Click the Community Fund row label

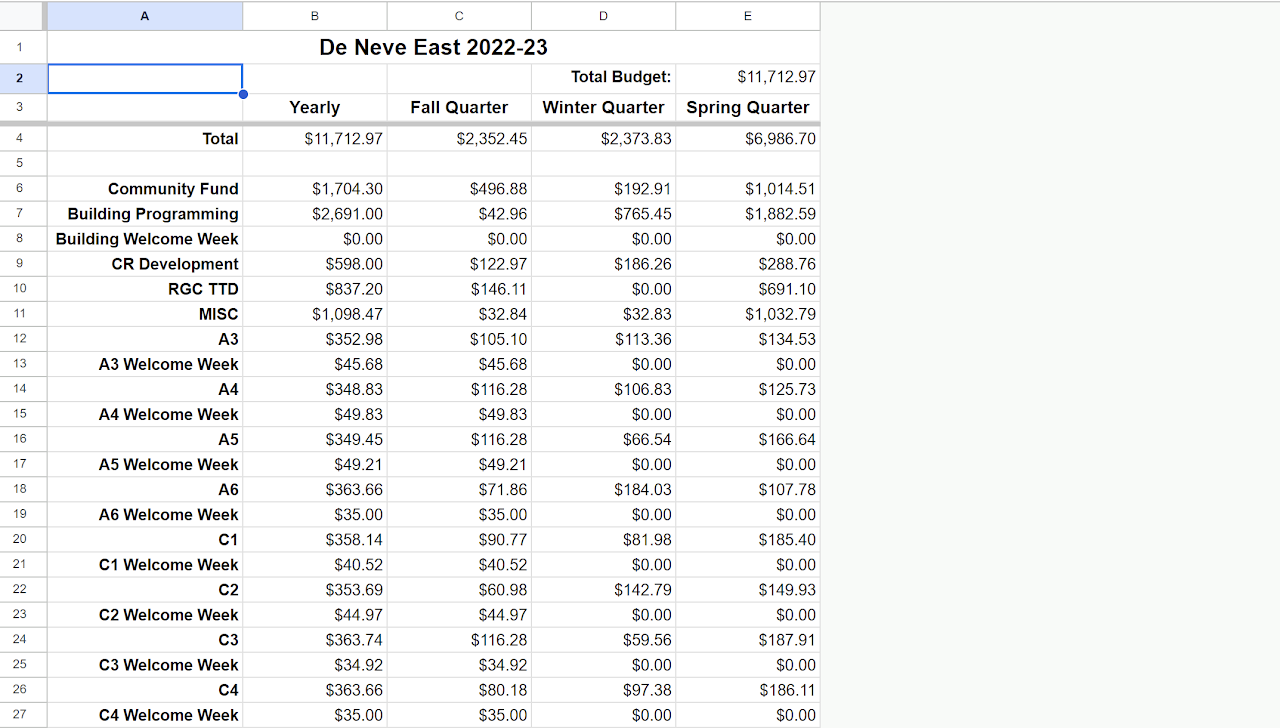(173, 188)
